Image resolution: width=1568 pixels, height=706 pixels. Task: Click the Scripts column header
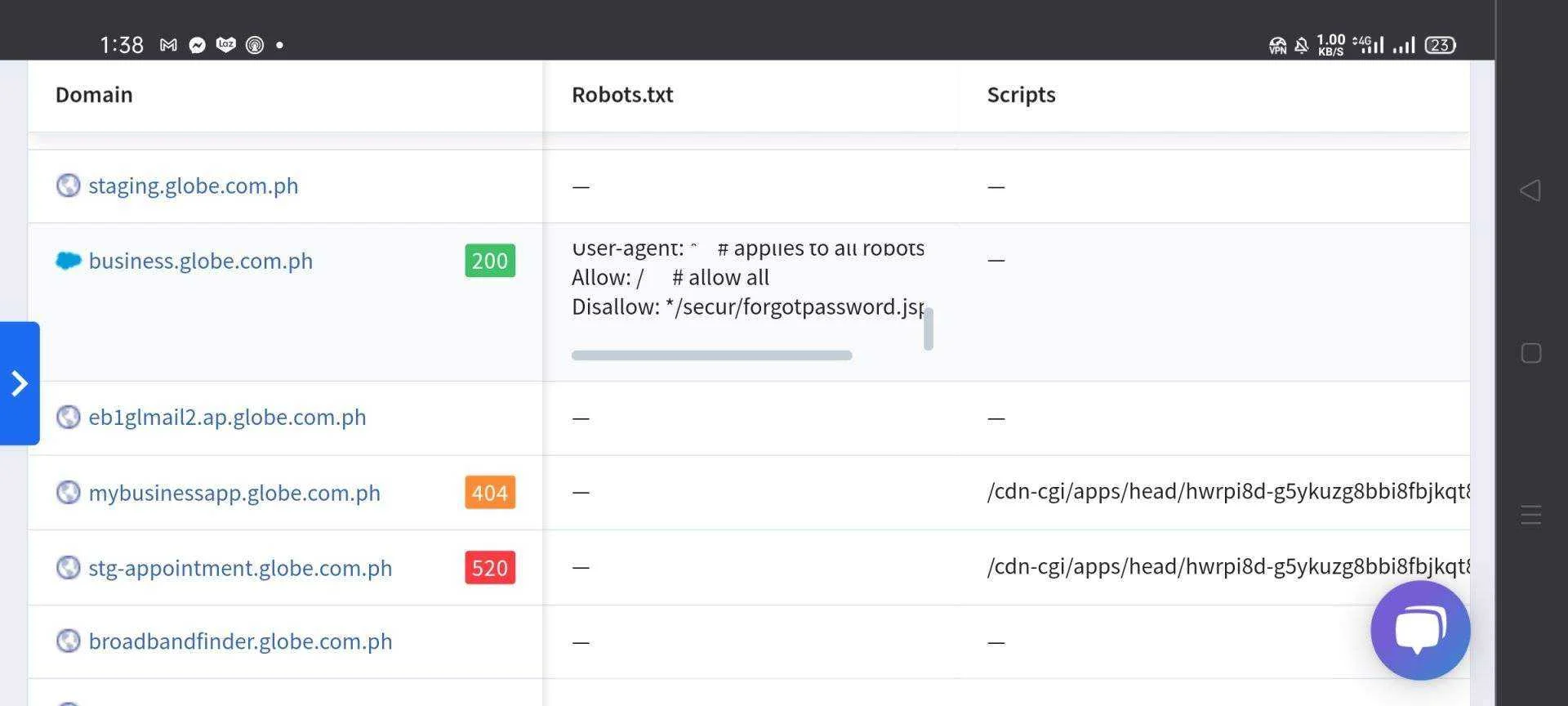pos(1021,95)
